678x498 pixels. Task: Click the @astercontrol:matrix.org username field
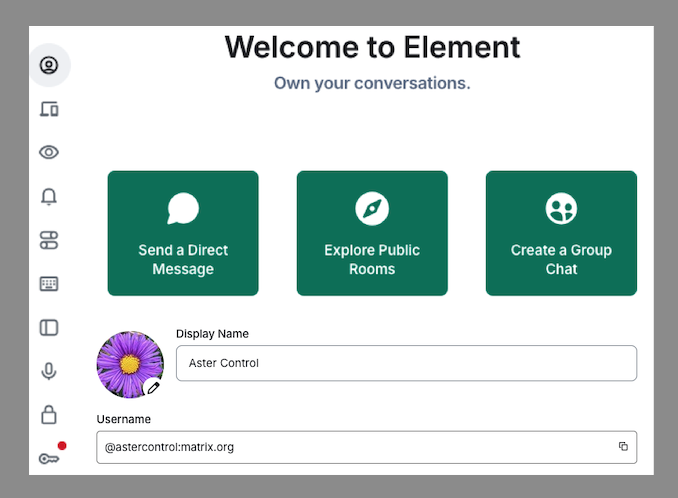click(355, 447)
